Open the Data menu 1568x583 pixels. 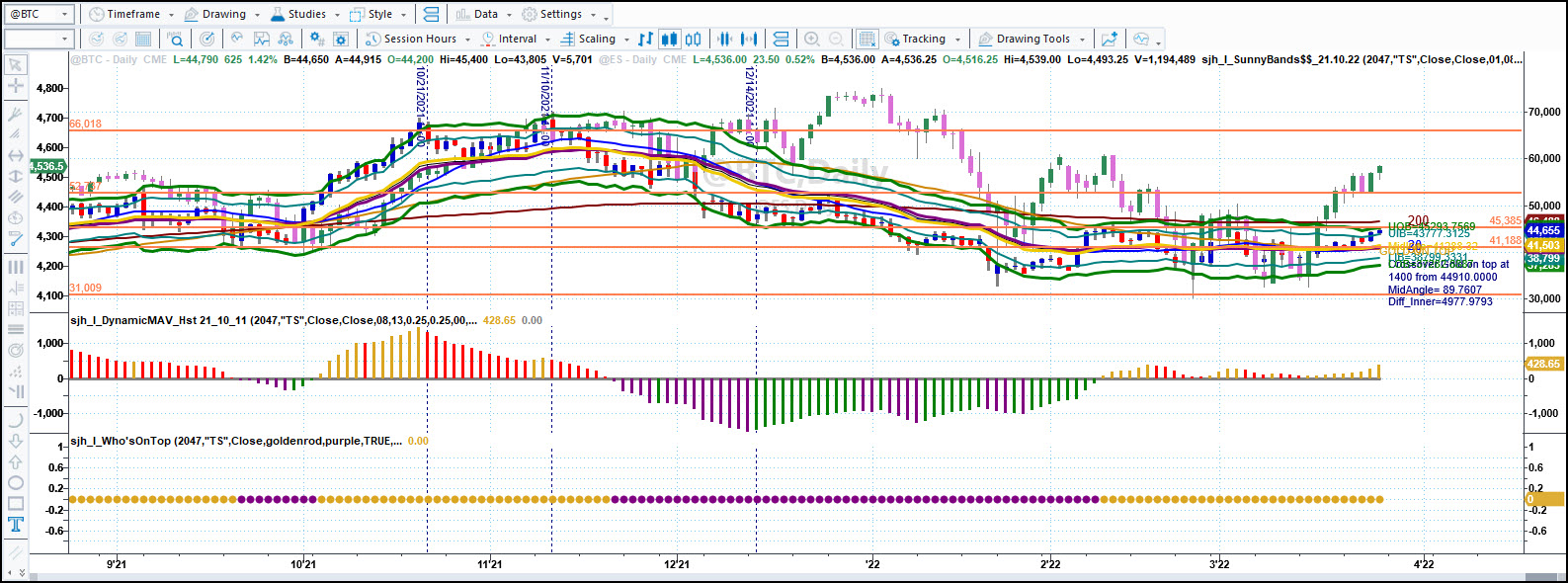tap(477, 14)
